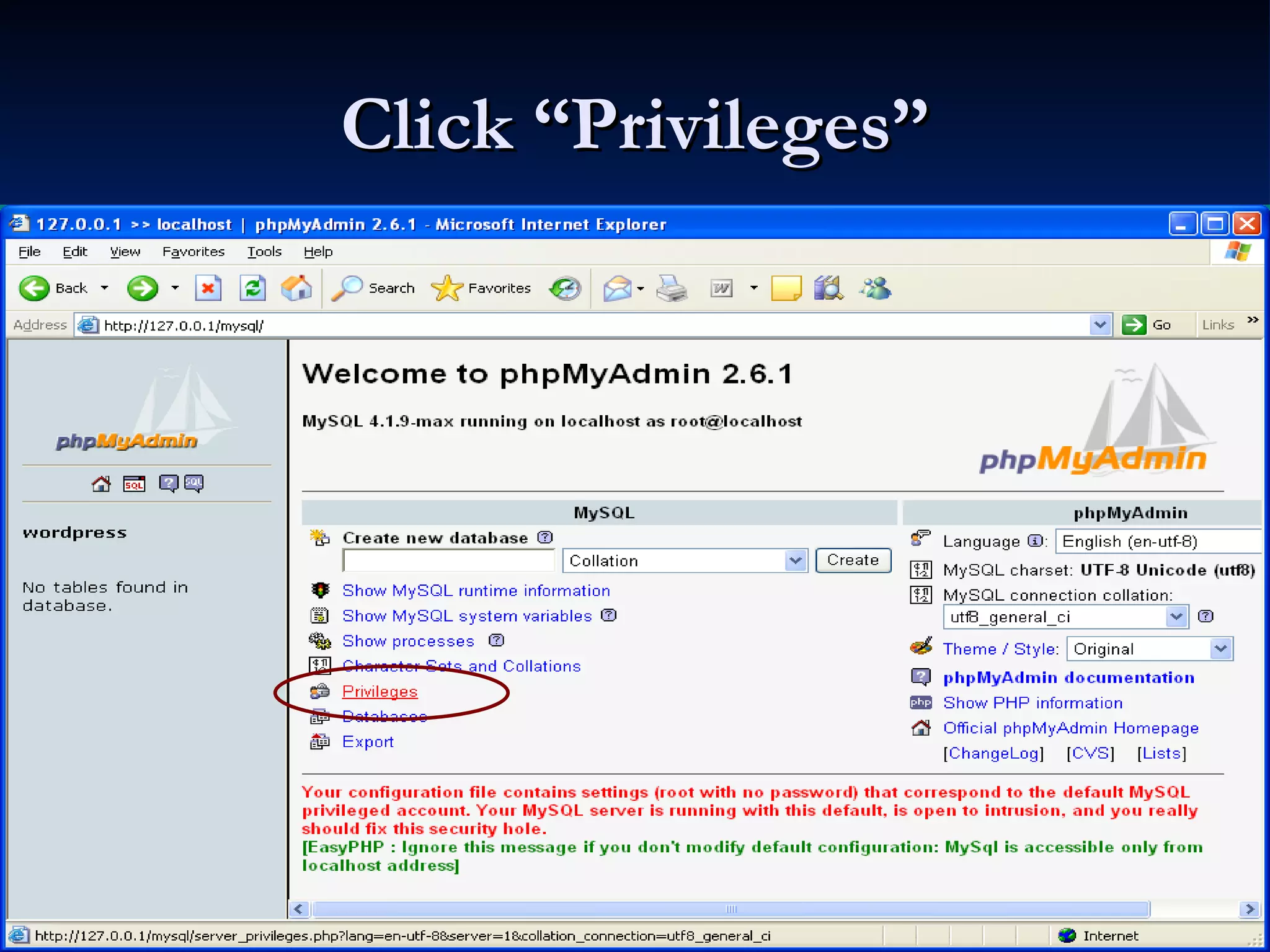Click the Back arrow button
Viewport: 1270px width, 952px height.
coord(34,288)
